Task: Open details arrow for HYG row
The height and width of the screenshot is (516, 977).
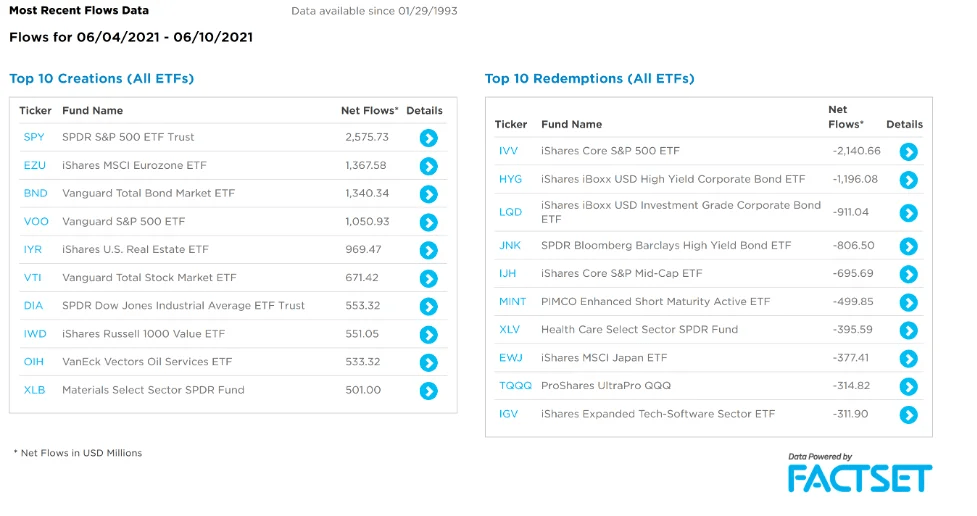Action: click(908, 180)
